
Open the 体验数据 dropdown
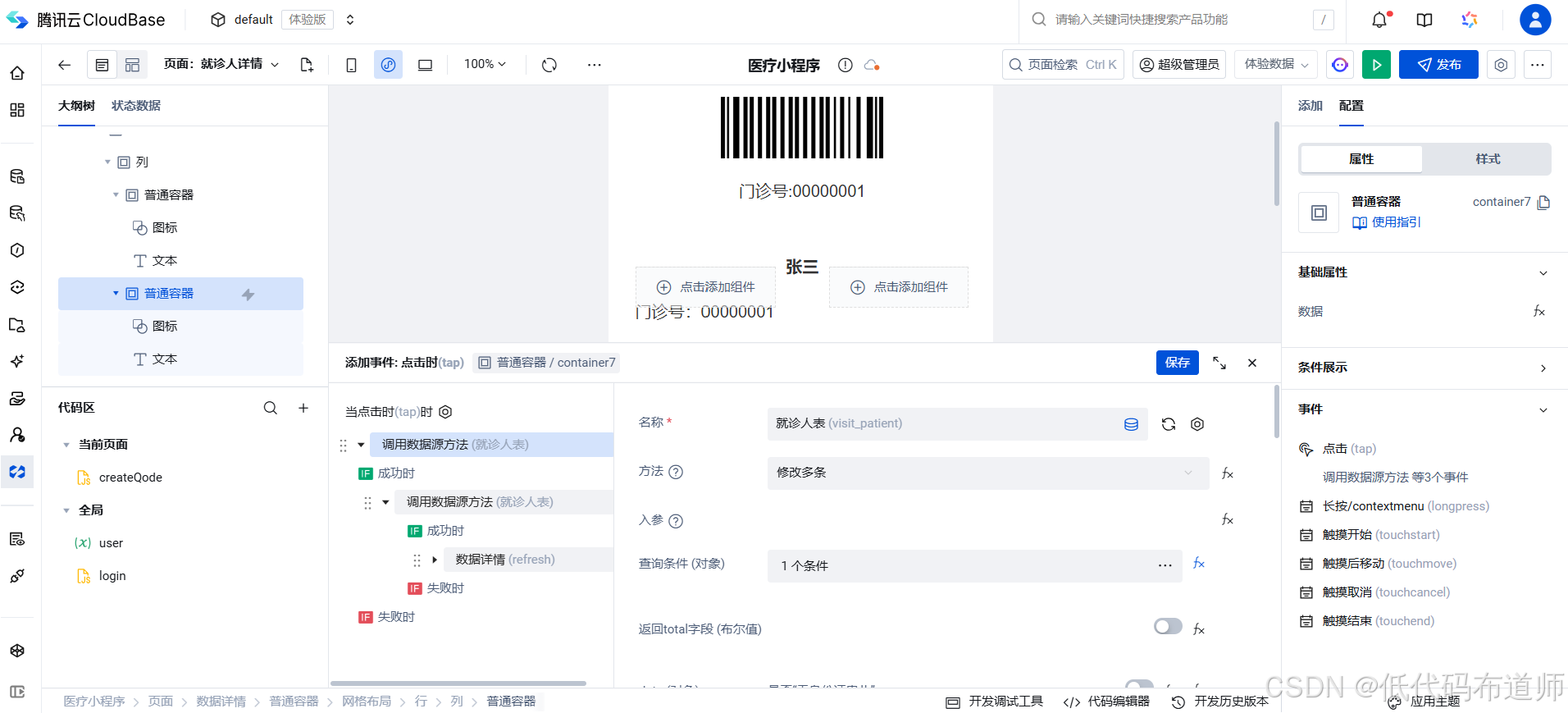pyautogui.click(x=1276, y=64)
